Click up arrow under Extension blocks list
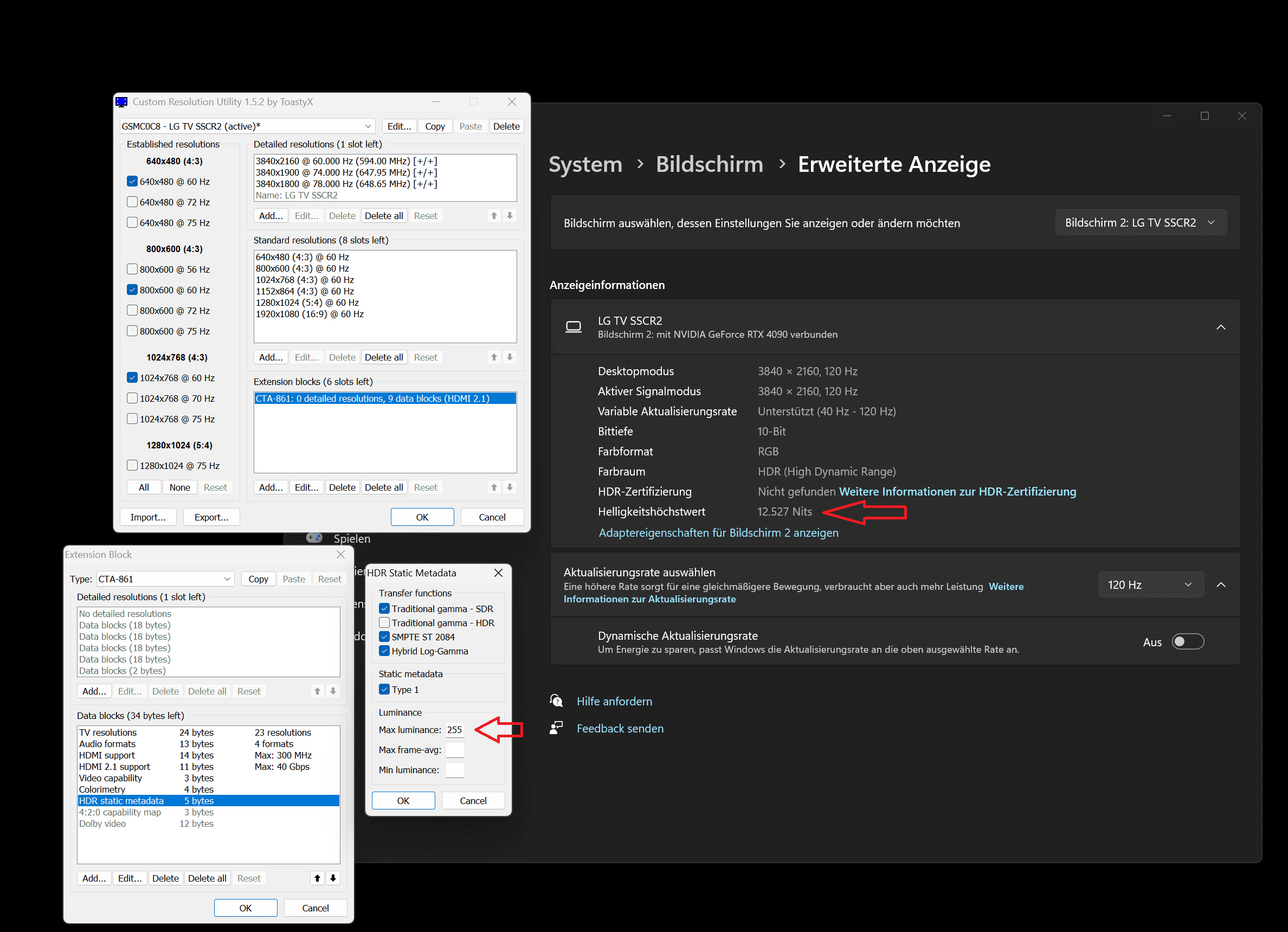1288x932 pixels. coord(494,487)
